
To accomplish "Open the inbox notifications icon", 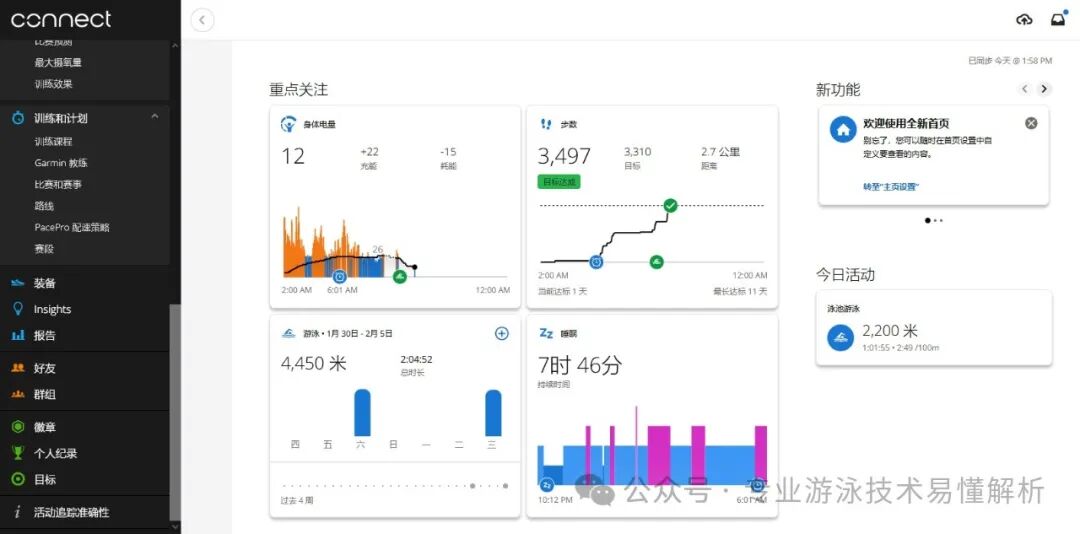I will coord(1057,20).
